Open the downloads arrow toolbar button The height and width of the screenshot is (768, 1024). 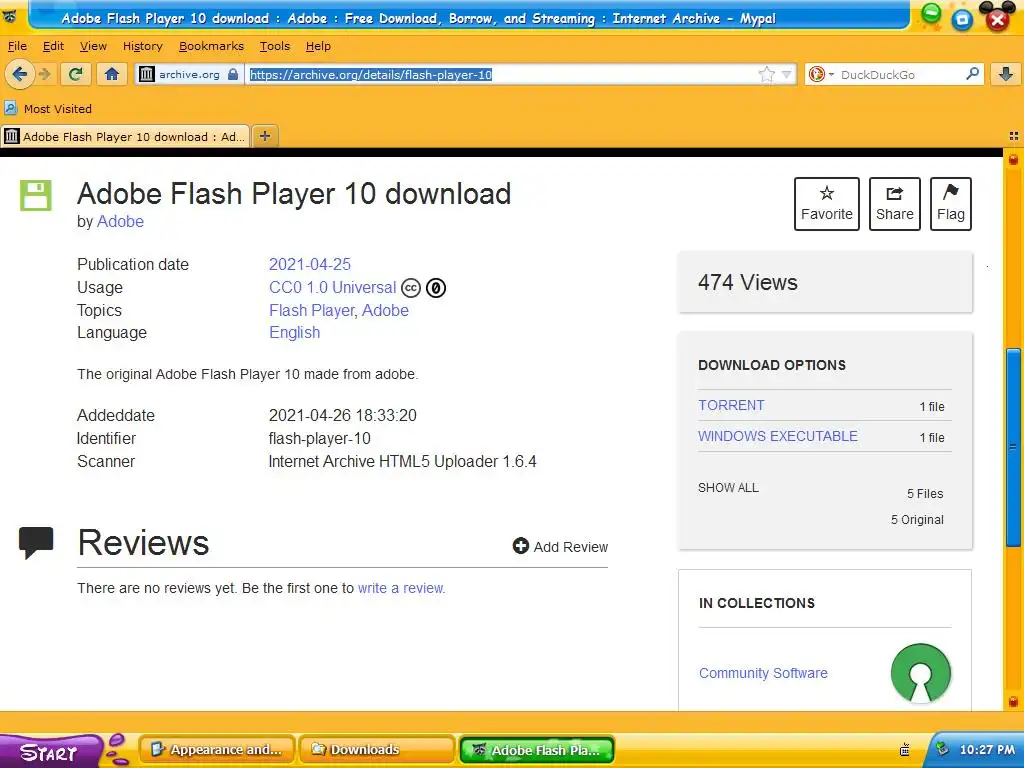pos(1006,74)
